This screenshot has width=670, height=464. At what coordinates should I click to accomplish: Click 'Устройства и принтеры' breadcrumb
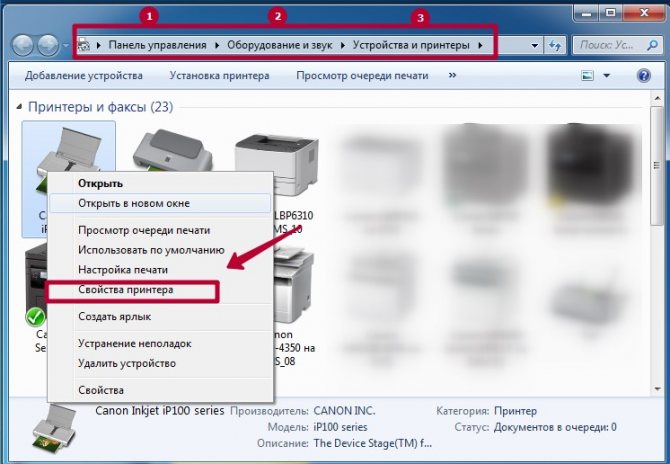pyautogui.click(x=411, y=45)
